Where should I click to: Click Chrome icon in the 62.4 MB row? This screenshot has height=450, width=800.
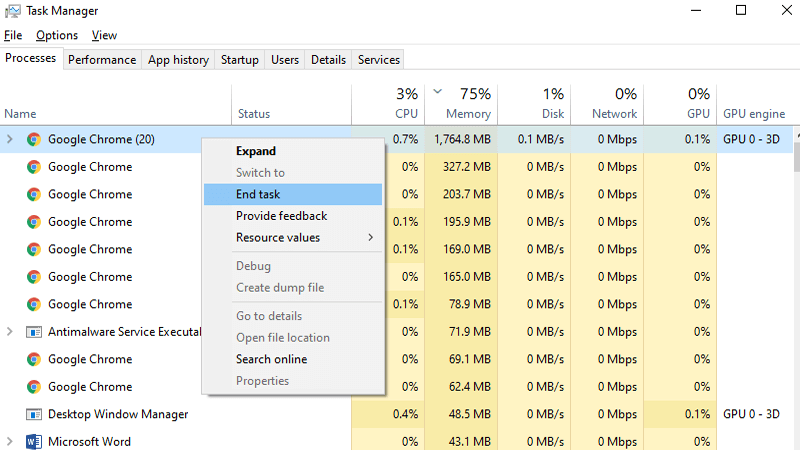click(x=34, y=387)
